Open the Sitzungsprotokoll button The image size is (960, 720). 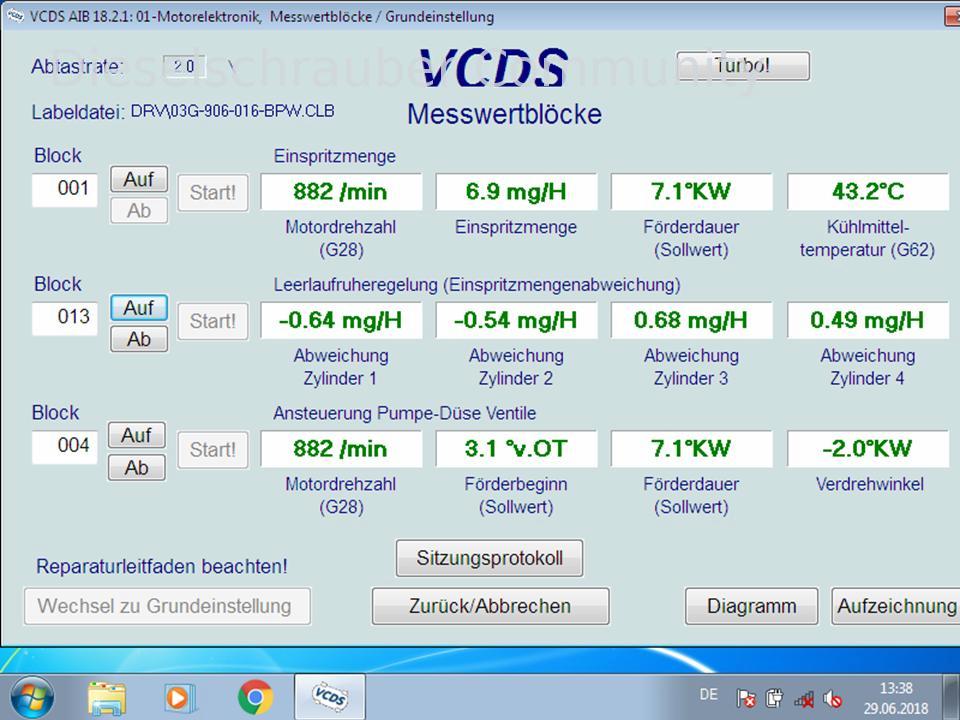coord(489,558)
